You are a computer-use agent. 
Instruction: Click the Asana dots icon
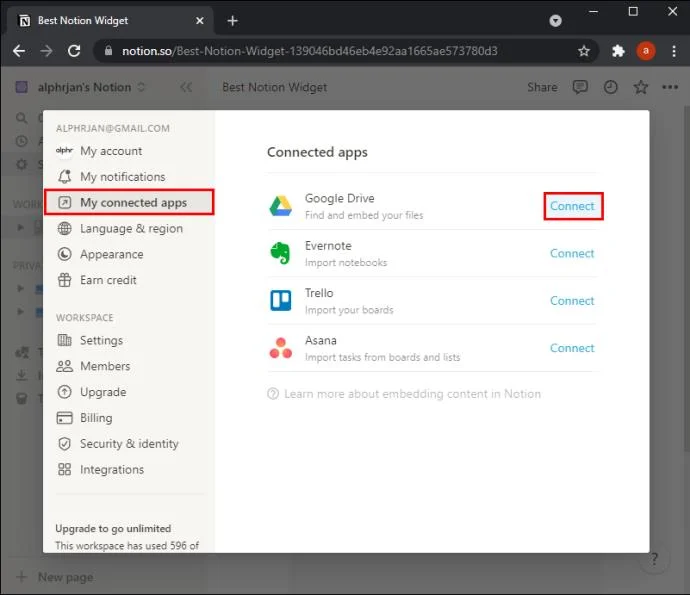pos(281,348)
